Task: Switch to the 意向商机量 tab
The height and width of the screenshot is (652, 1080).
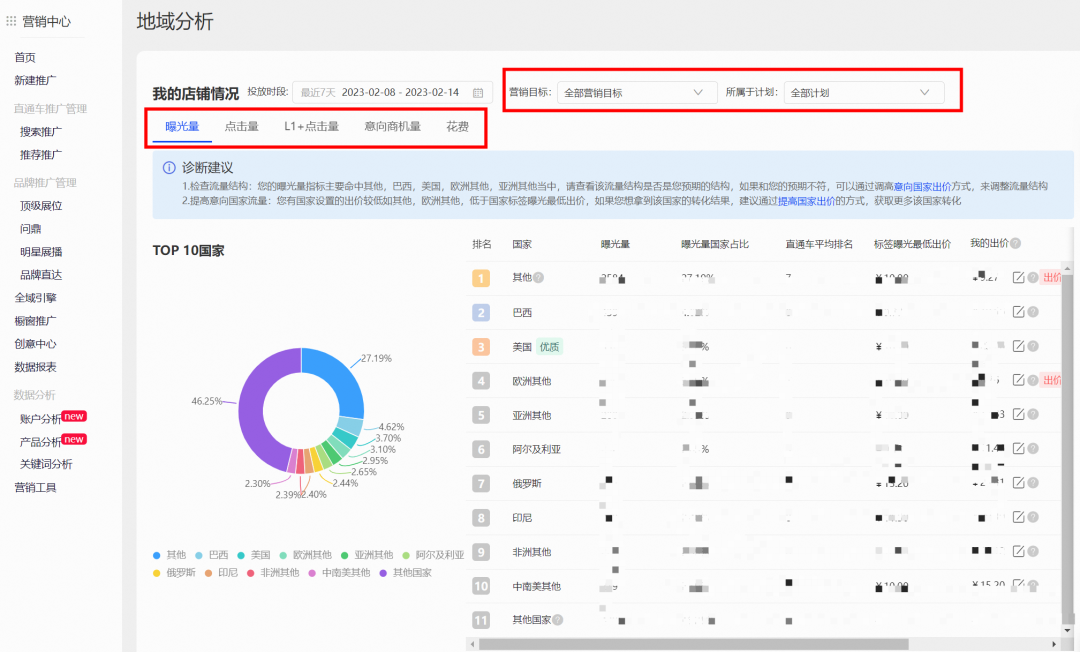Action: pyautogui.click(x=393, y=127)
